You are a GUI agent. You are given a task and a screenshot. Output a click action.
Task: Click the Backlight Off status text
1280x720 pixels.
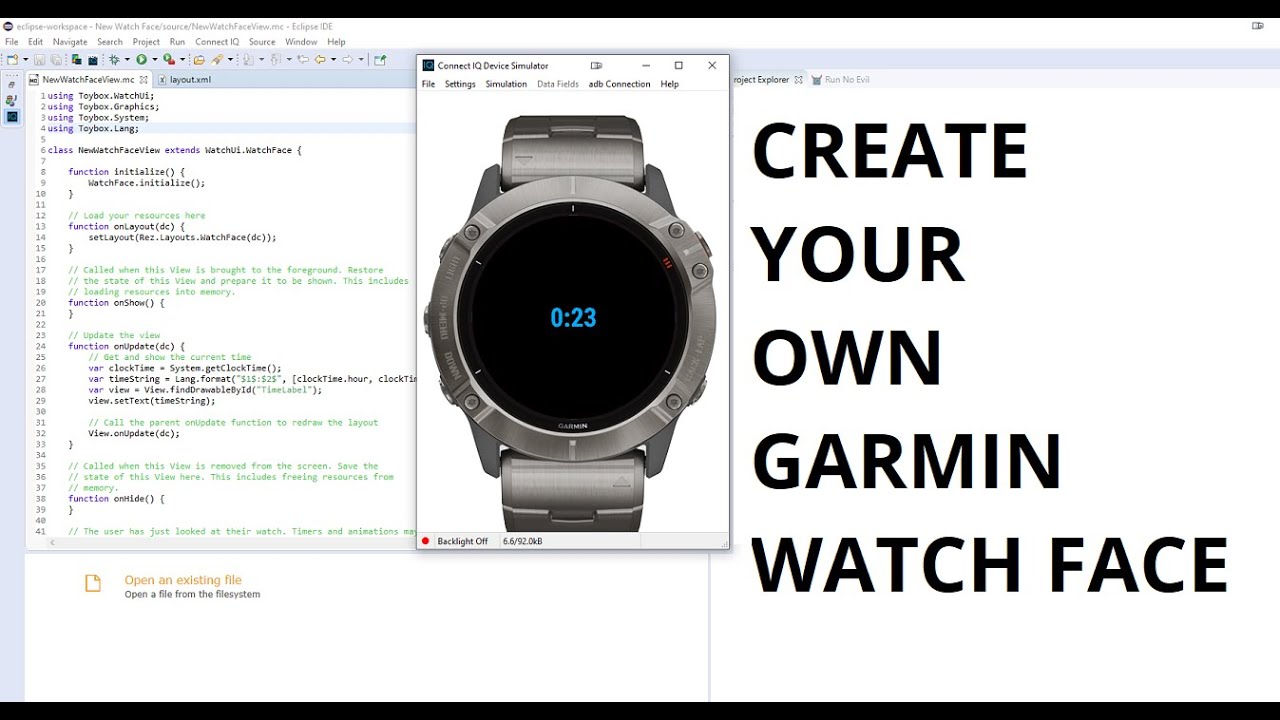462,541
